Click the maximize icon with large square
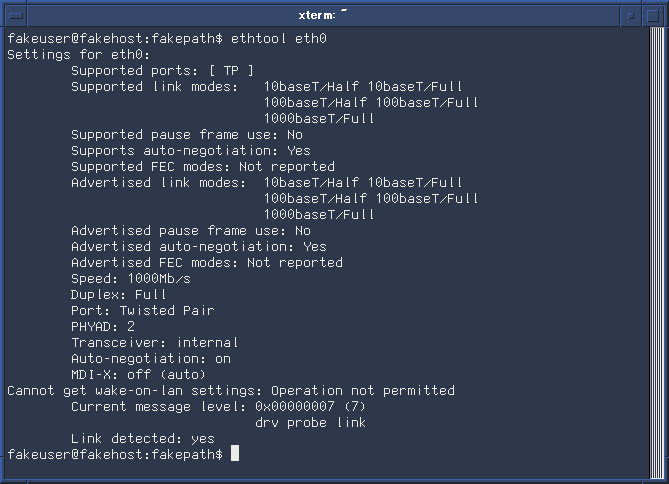Viewport: 669px width, 484px height. 653,16
